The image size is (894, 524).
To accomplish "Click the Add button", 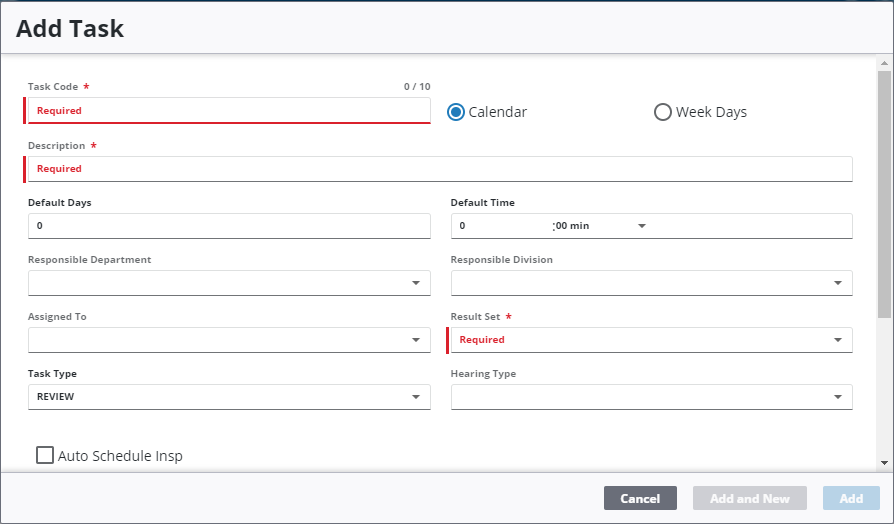I will (x=851, y=498).
